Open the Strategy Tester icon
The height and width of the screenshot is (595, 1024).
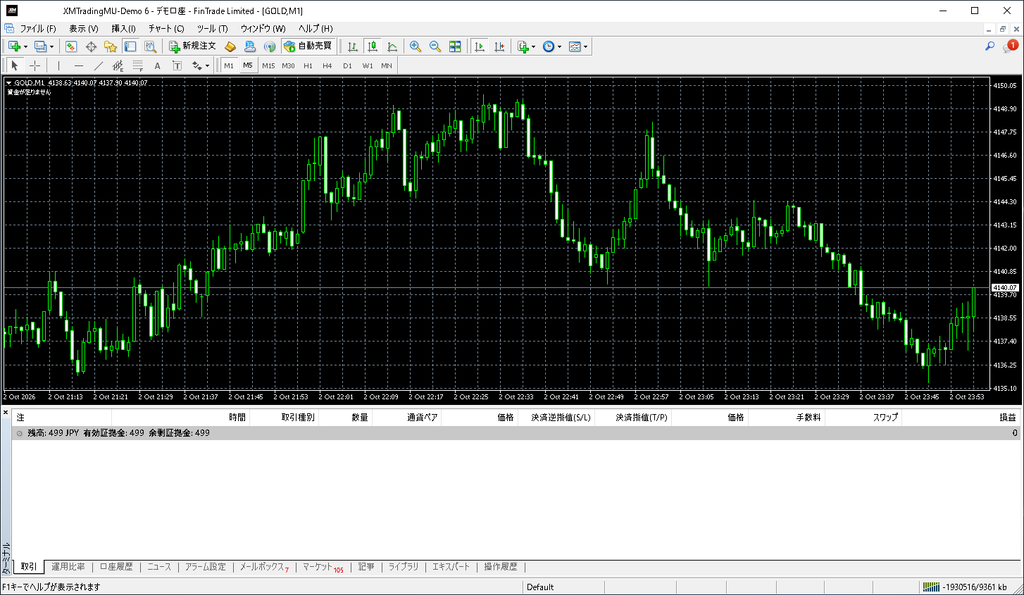[x=150, y=46]
